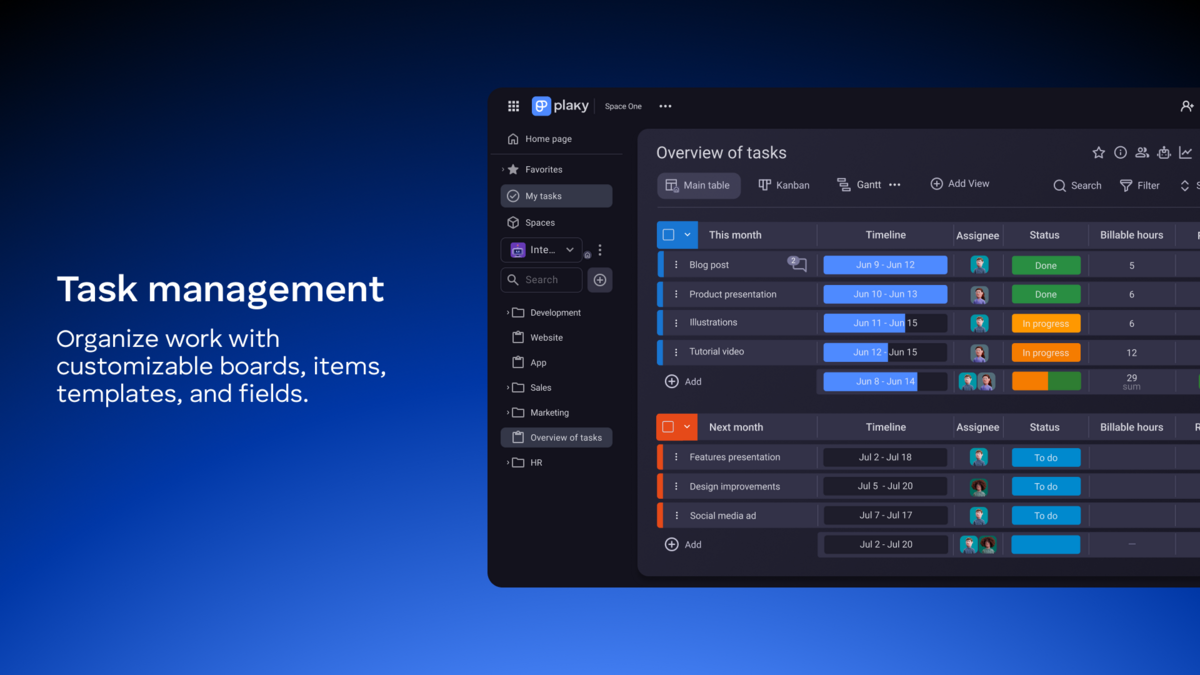Image resolution: width=1200 pixels, height=675 pixels.
Task: Tick the Next month group checkbox
Action: pos(669,427)
